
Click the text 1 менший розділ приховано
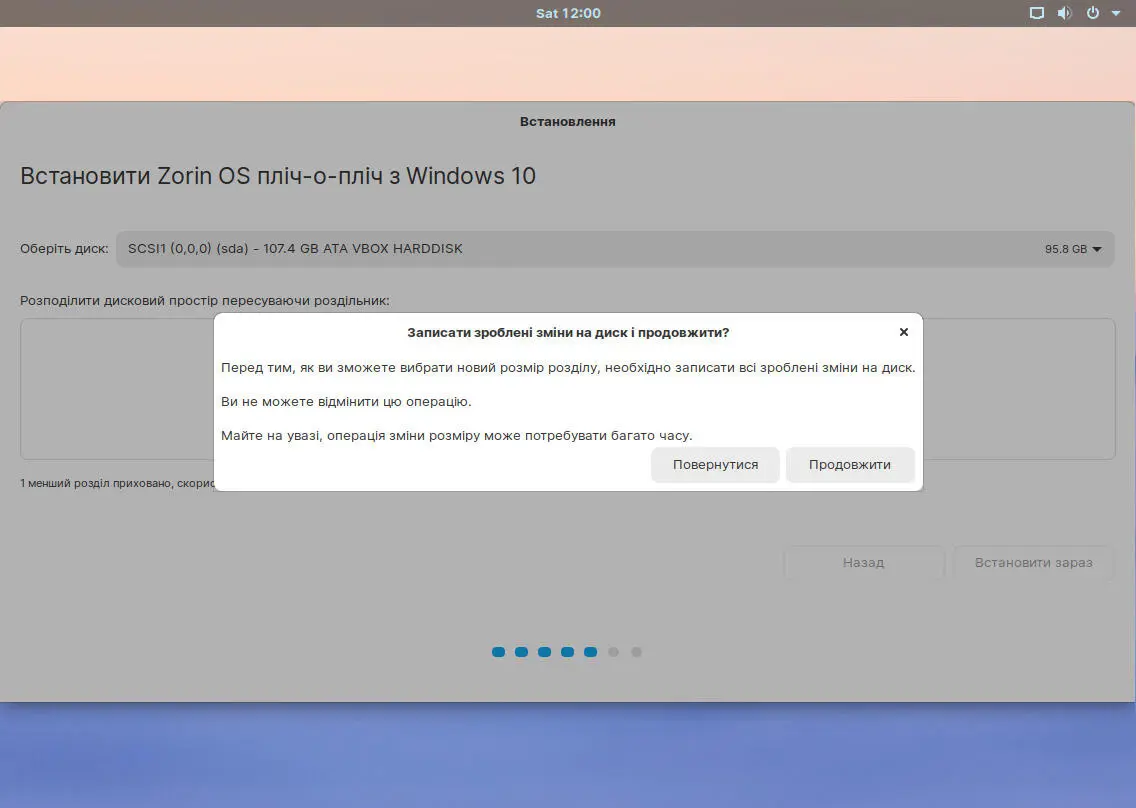pyautogui.click(x=117, y=483)
